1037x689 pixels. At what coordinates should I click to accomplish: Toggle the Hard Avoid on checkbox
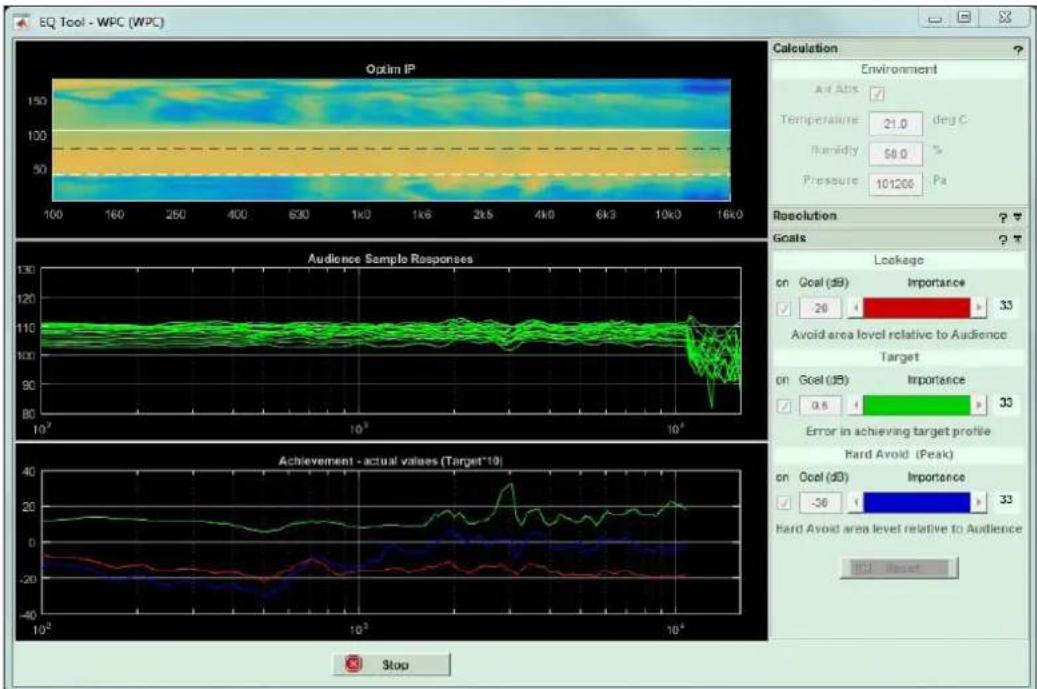pyautogui.click(x=784, y=503)
